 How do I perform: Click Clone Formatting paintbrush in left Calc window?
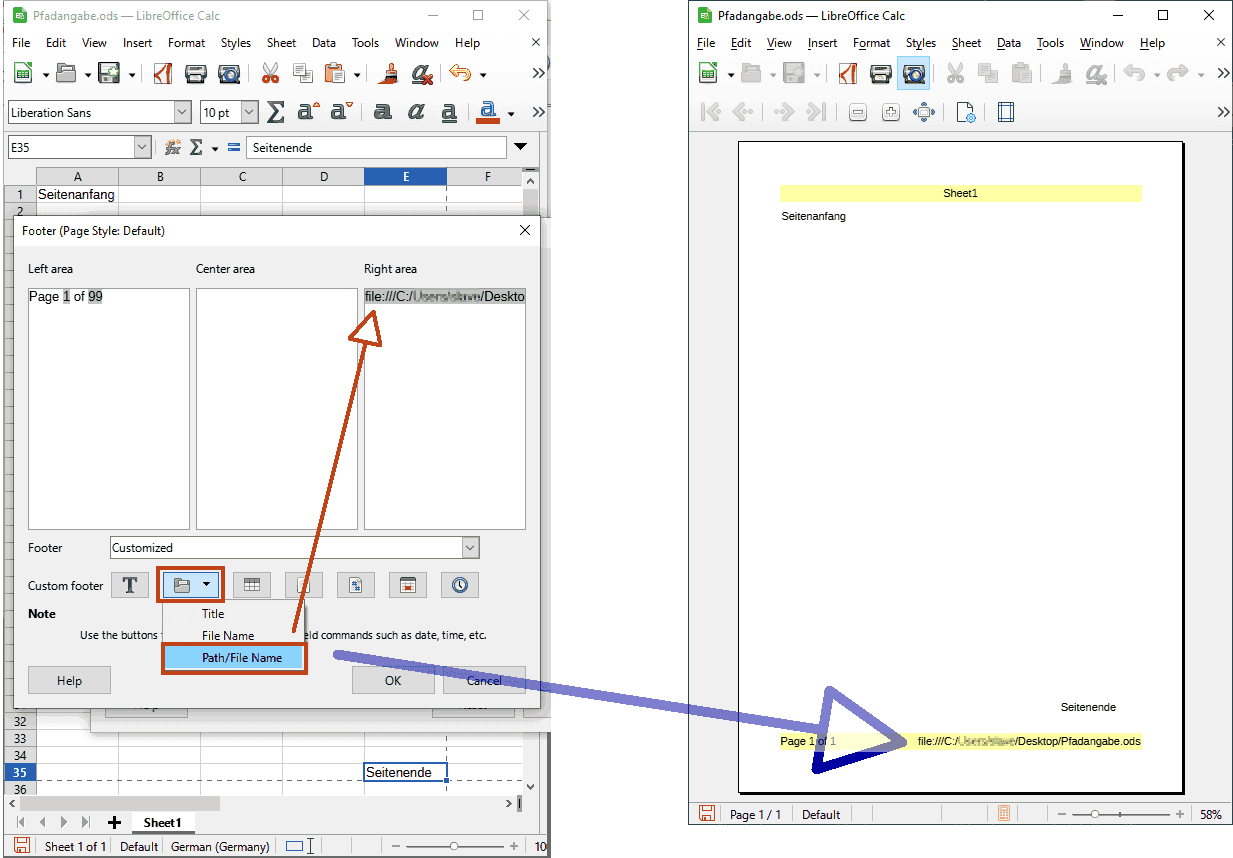click(389, 73)
